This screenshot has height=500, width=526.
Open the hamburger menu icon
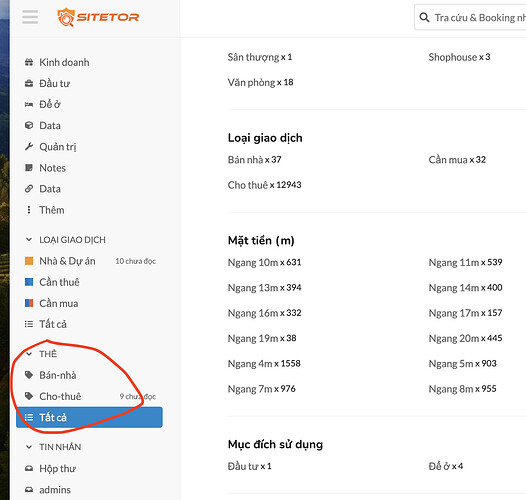[30, 17]
